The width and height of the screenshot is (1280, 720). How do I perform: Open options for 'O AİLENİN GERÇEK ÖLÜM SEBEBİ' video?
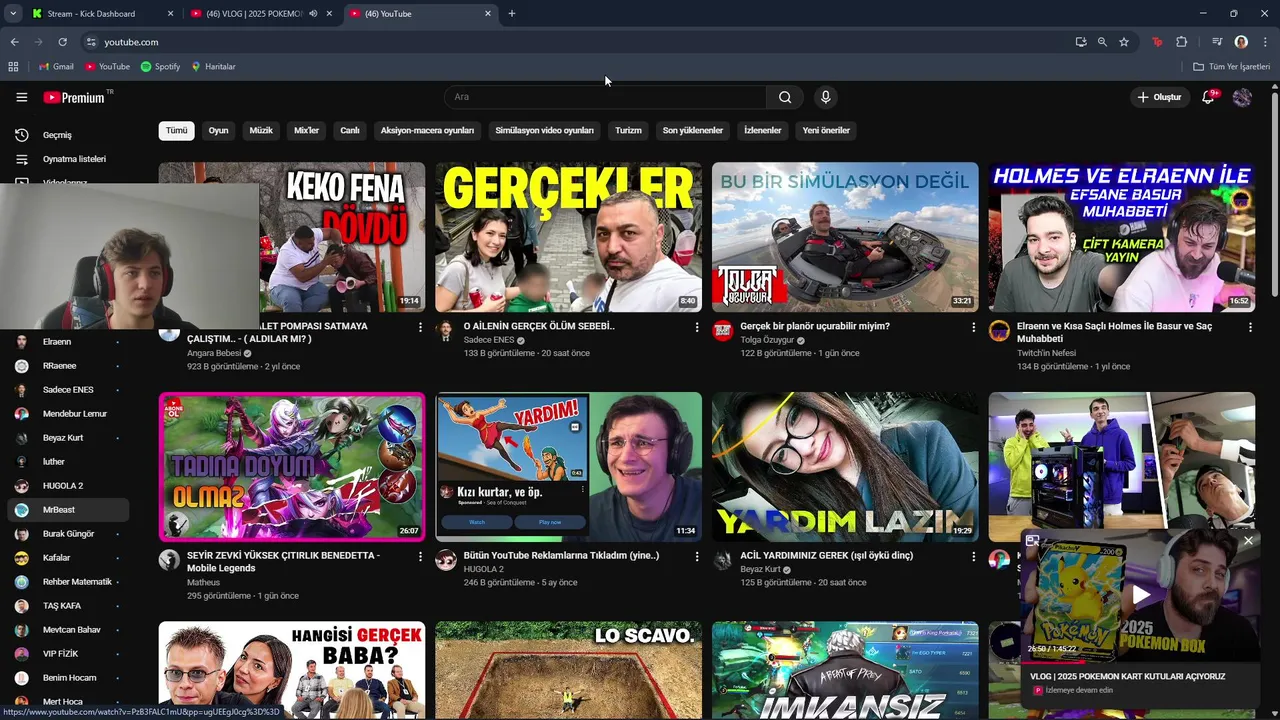click(x=697, y=327)
